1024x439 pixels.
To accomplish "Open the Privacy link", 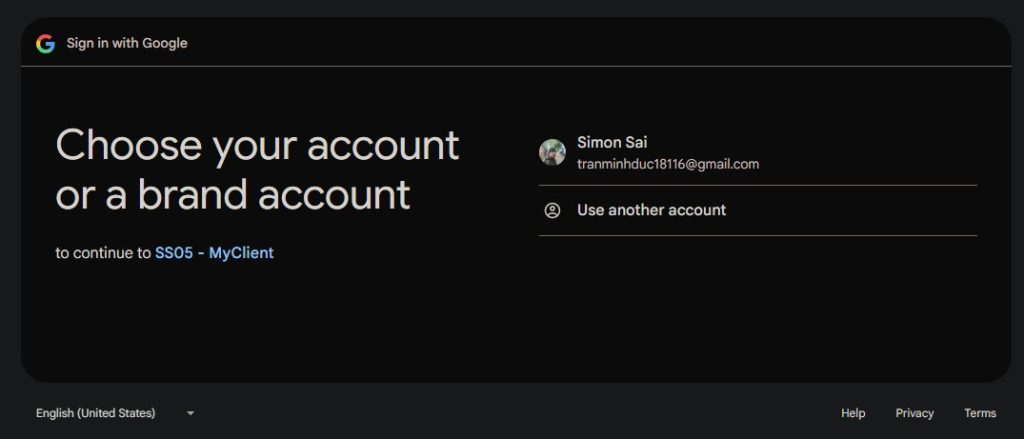I will [914, 413].
